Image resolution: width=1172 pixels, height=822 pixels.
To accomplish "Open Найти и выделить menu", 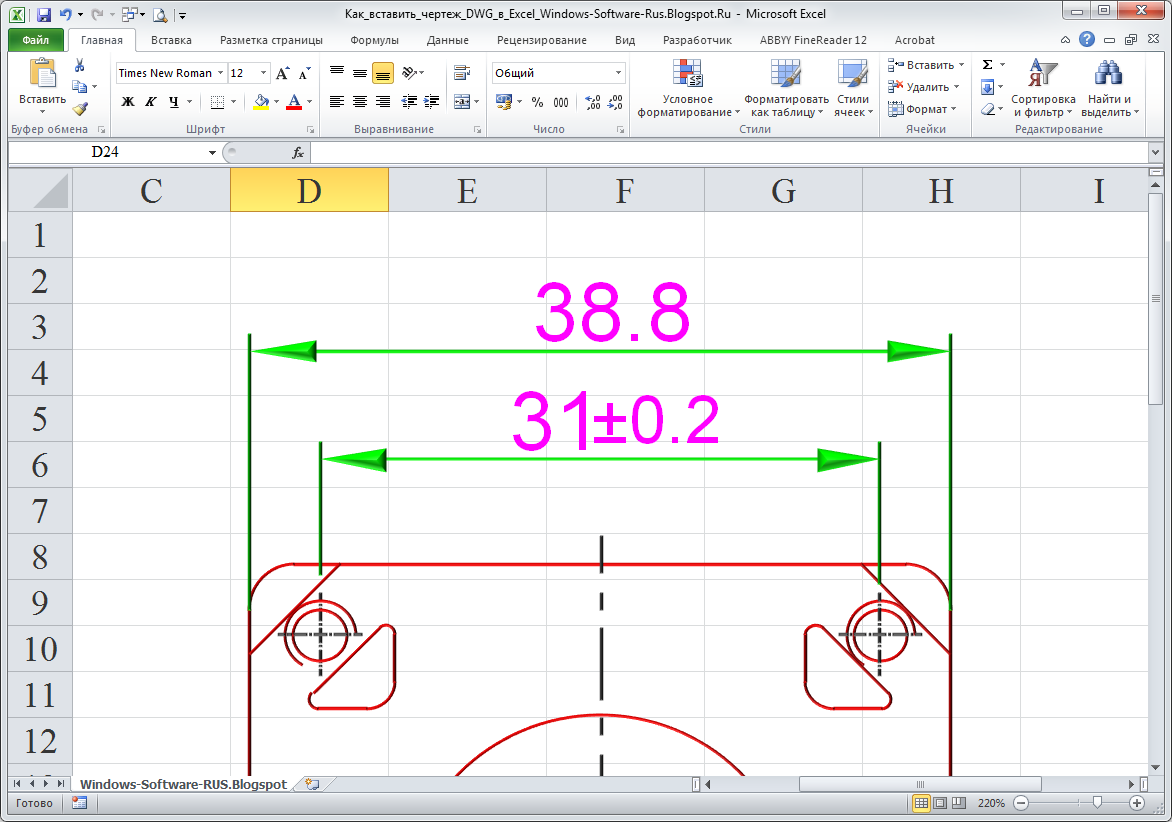I will 1110,88.
